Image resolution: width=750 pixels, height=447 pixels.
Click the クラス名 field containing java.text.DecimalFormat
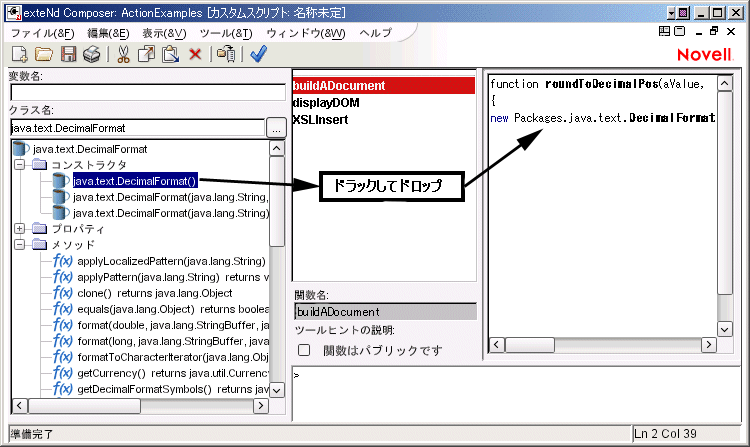click(137, 128)
